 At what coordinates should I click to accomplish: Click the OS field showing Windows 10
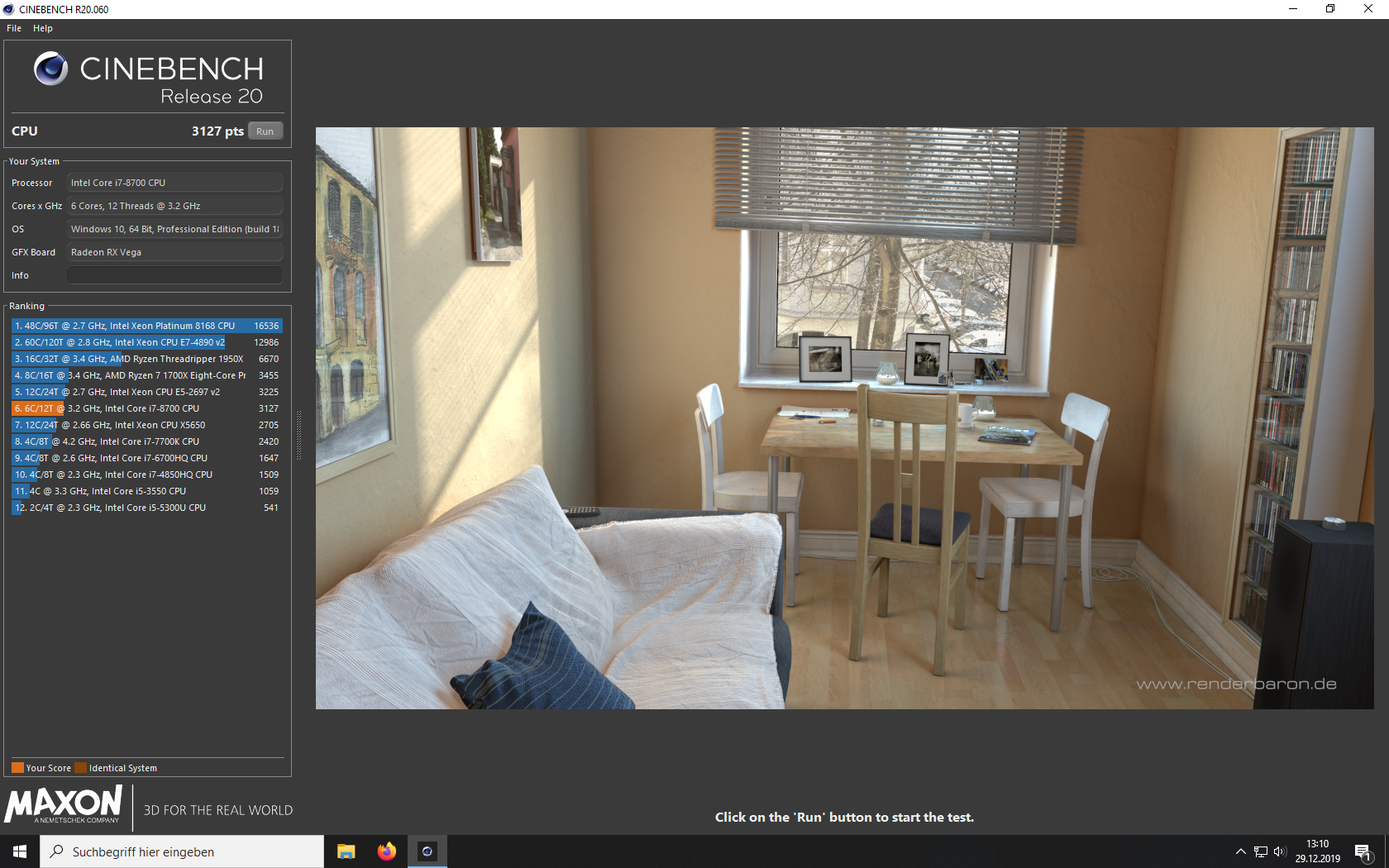(174, 229)
